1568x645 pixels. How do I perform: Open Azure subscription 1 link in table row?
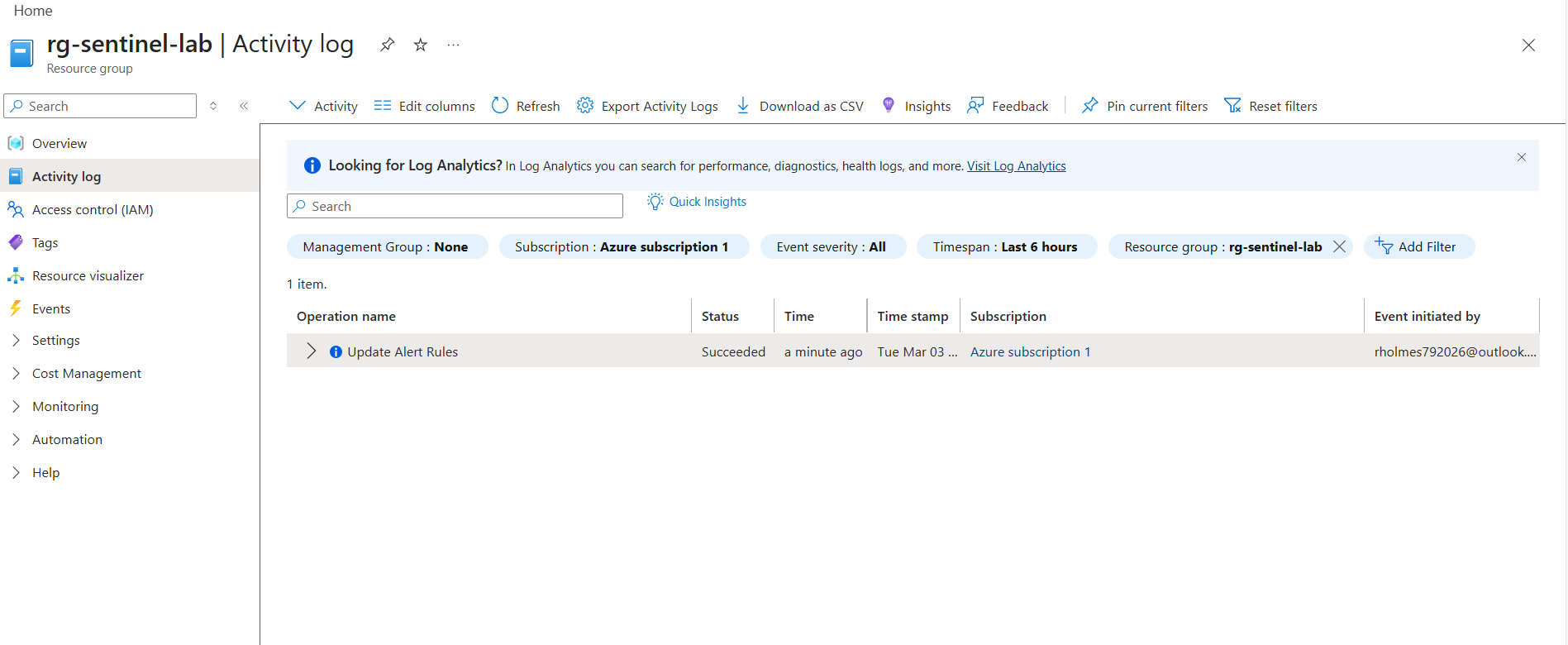pos(1031,352)
